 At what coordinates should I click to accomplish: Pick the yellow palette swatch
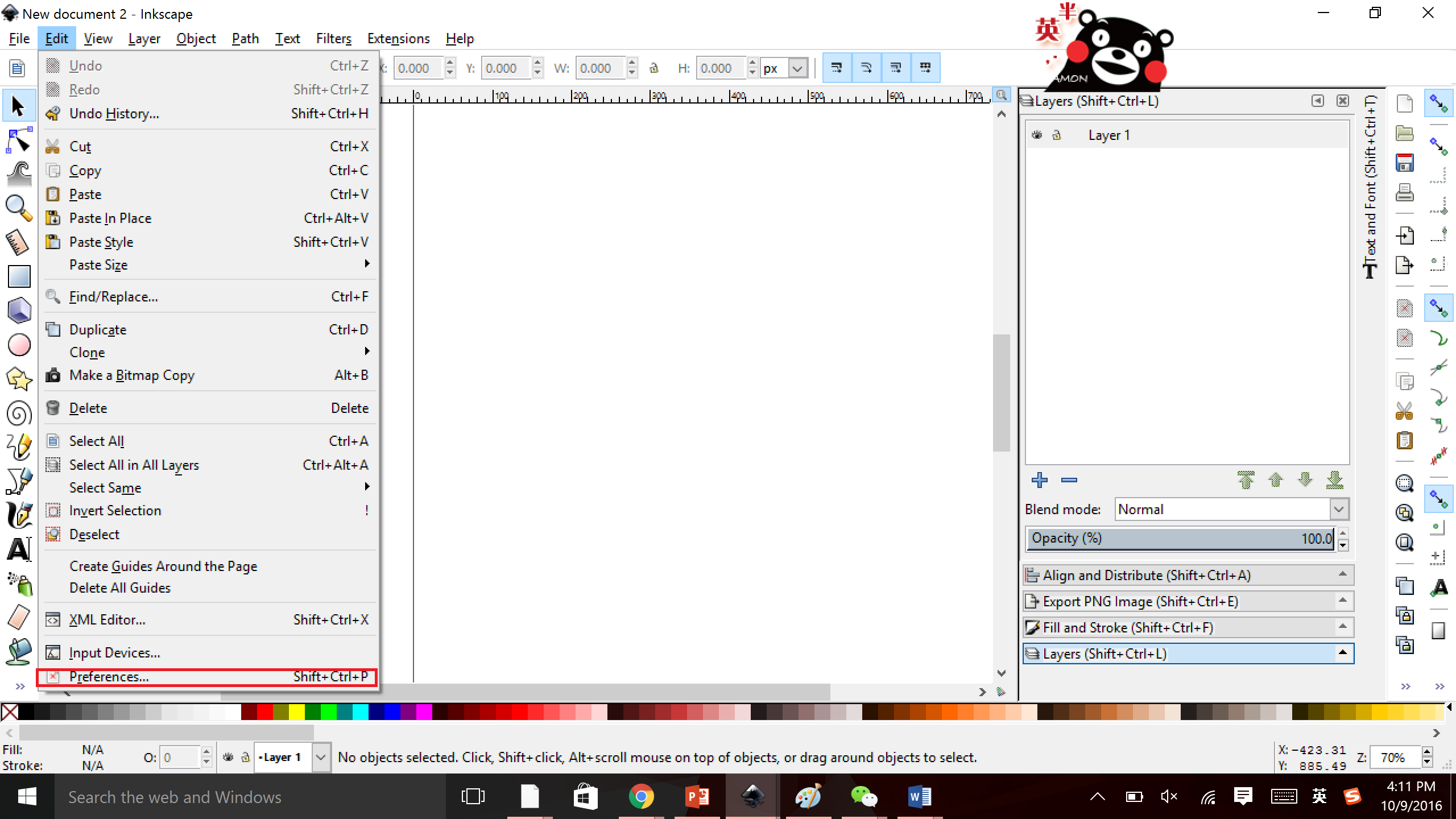click(x=297, y=712)
